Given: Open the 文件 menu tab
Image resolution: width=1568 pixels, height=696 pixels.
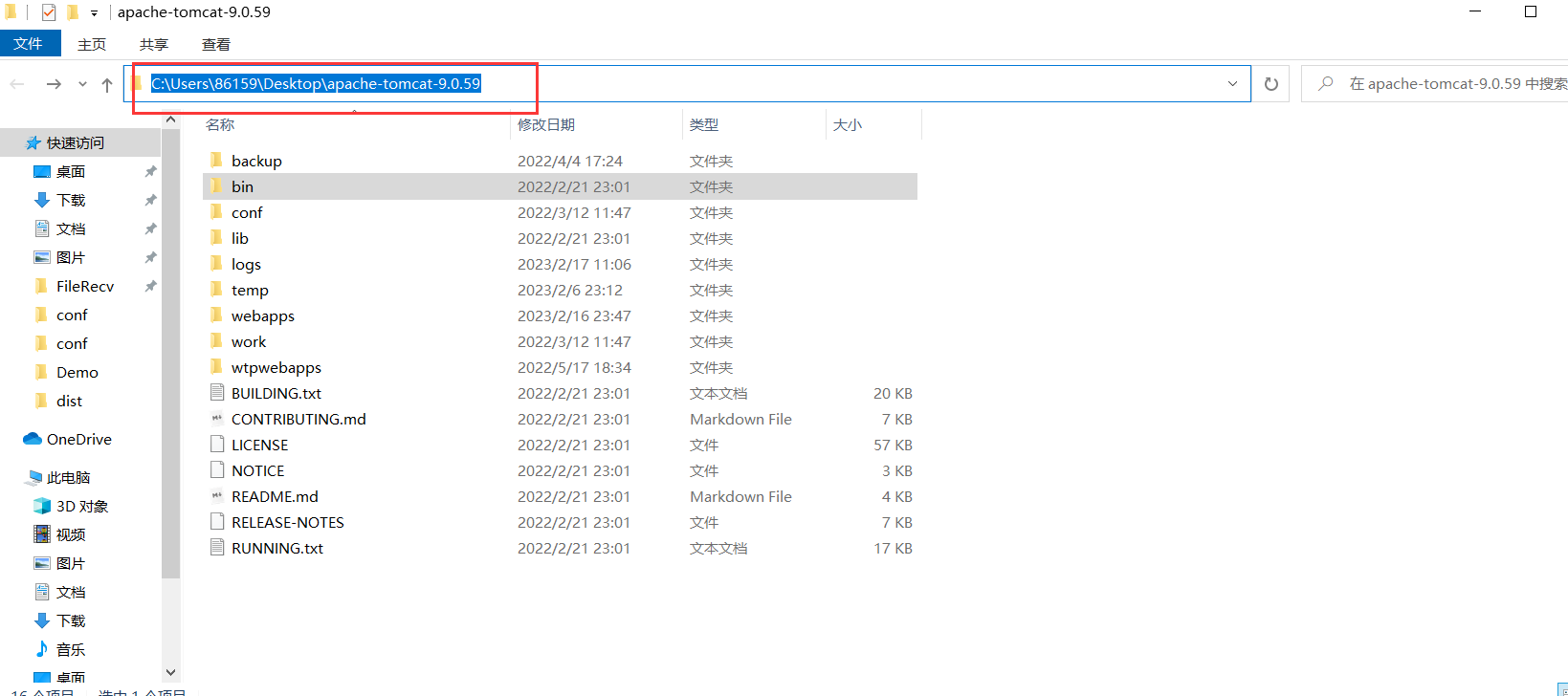Looking at the screenshot, I should point(30,44).
